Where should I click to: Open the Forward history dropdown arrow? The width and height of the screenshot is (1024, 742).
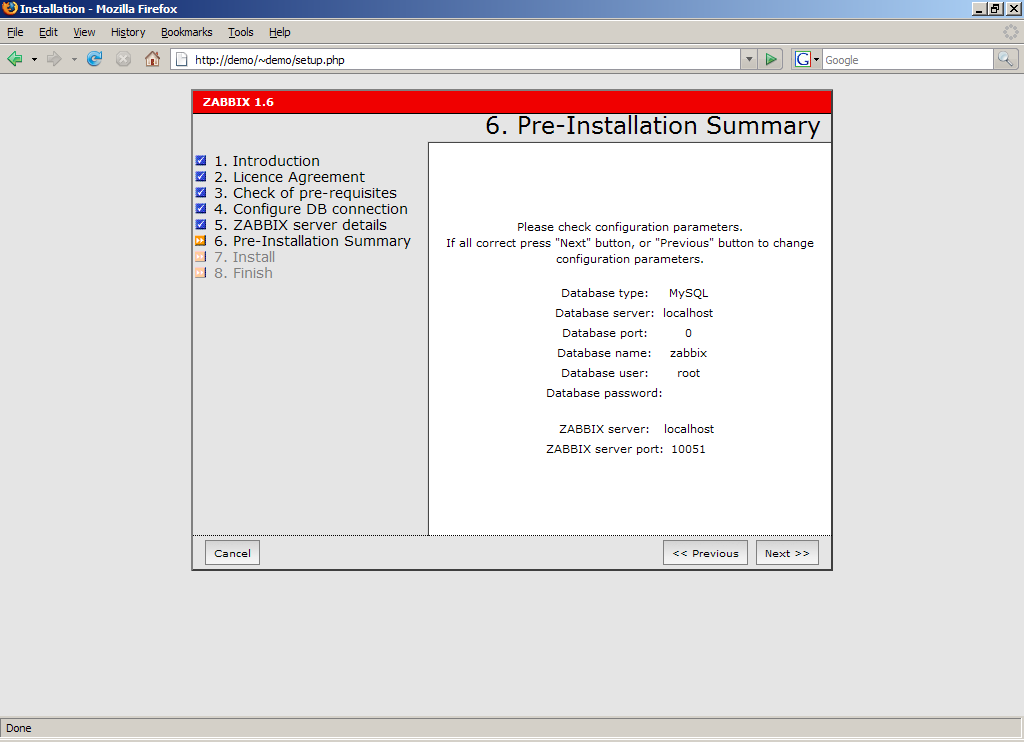click(x=74, y=59)
